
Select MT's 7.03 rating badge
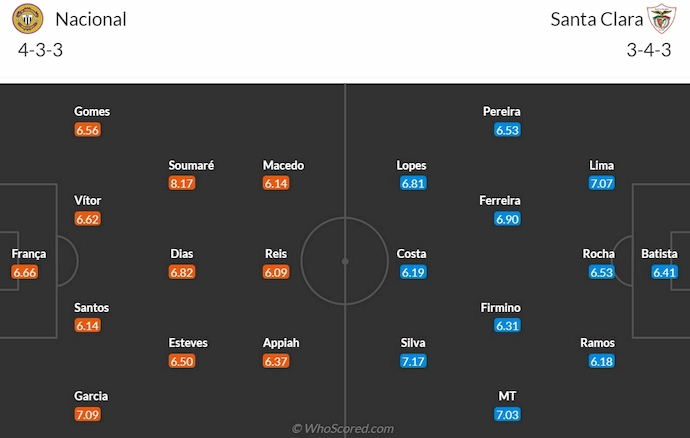[x=508, y=414]
